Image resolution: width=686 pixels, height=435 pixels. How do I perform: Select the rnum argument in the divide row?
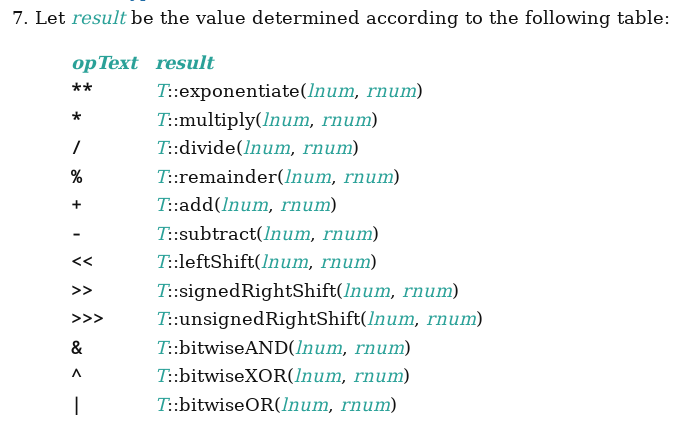coord(329,149)
